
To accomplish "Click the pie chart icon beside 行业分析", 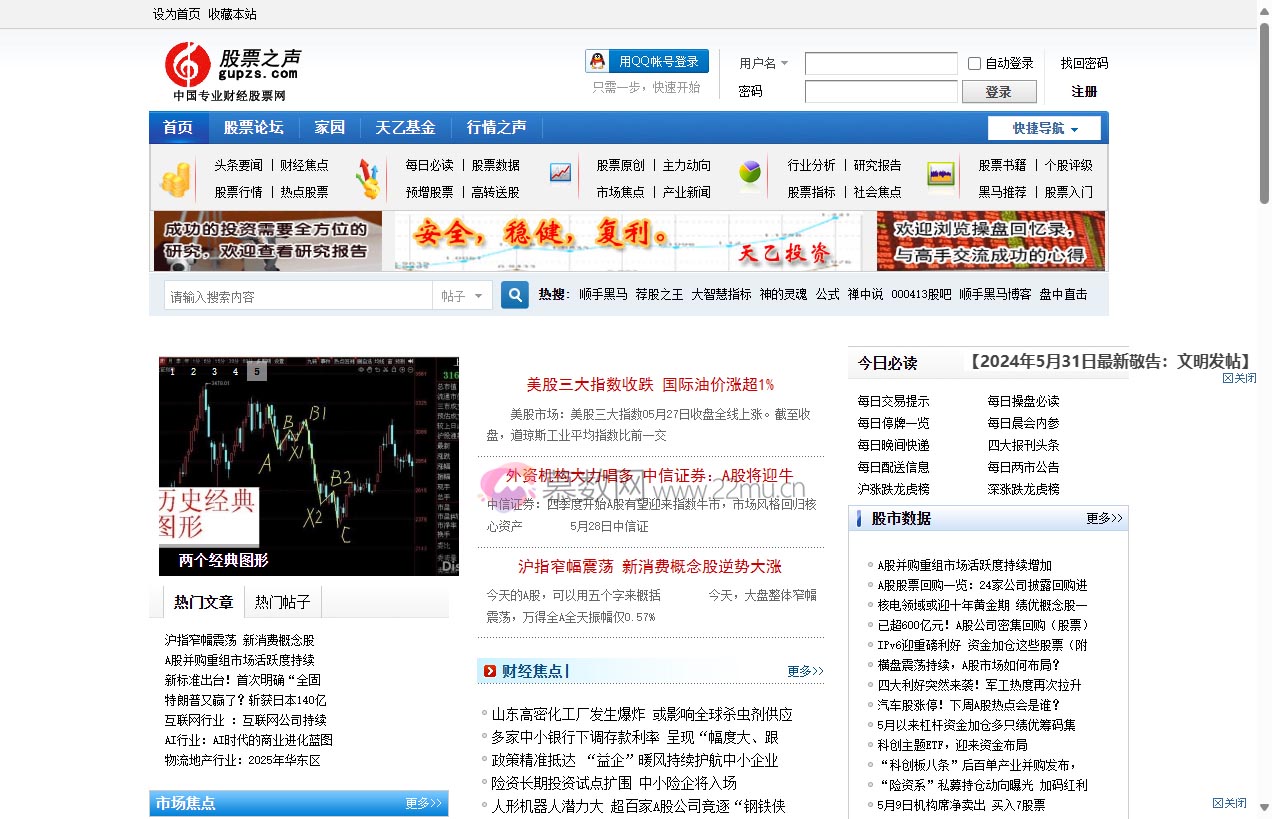I will [750, 173].
